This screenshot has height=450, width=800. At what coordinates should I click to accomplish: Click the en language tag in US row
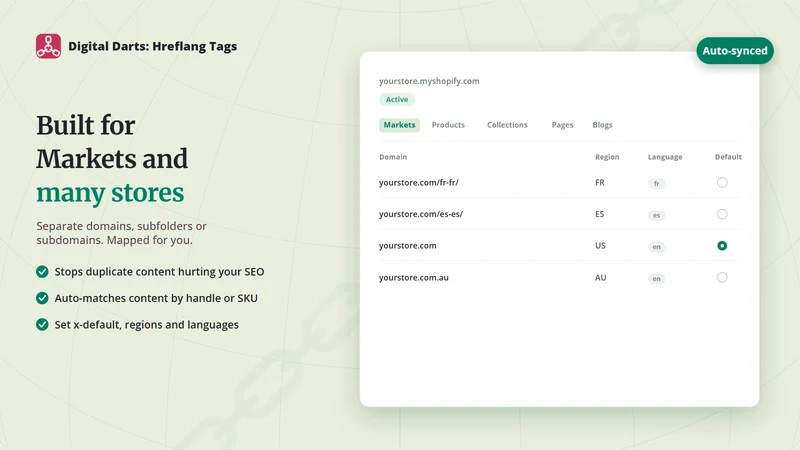click(x=657, y=247)
